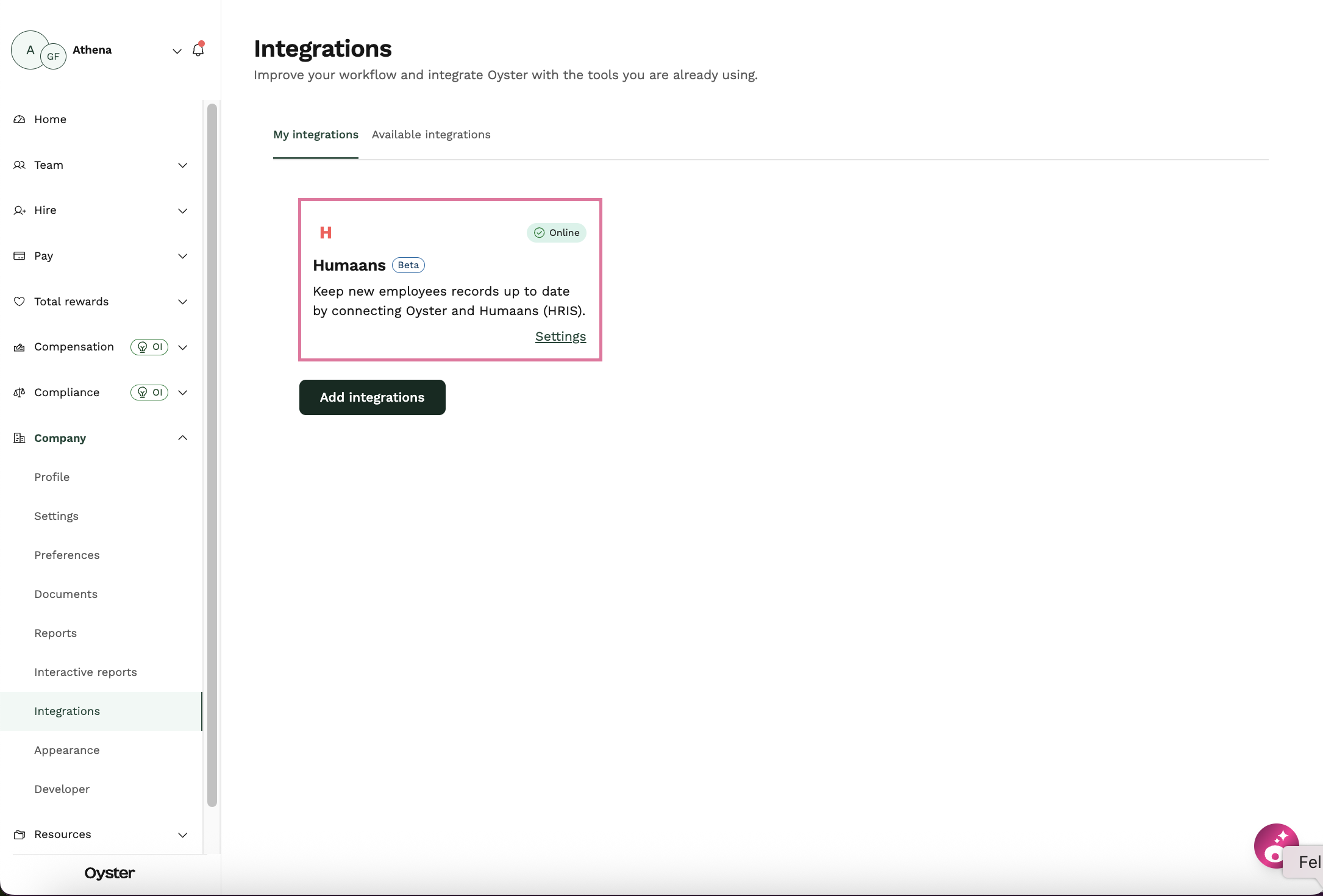Click the sidebar vertical scrollbar
The image size is (1323, 896).
212,455
